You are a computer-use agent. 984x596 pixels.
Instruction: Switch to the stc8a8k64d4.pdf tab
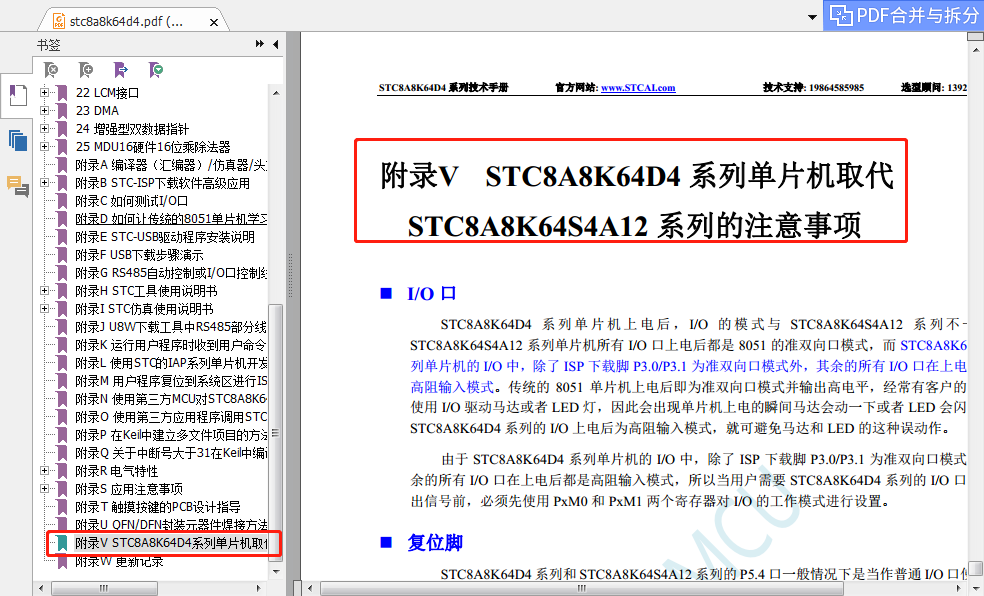(133, 21)
